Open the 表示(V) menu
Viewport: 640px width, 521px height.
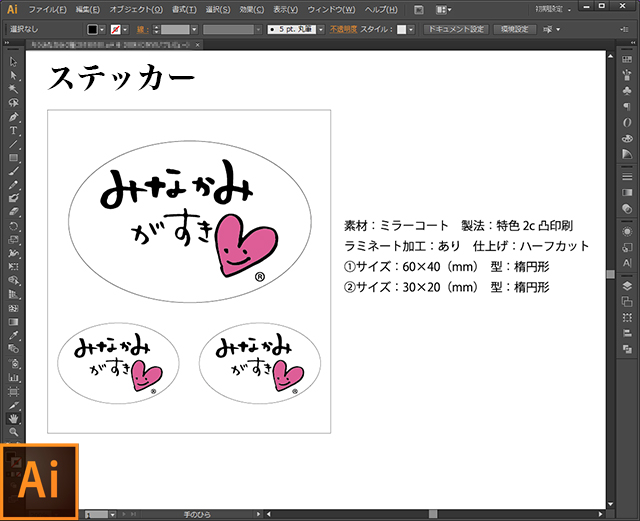(285, 9)
